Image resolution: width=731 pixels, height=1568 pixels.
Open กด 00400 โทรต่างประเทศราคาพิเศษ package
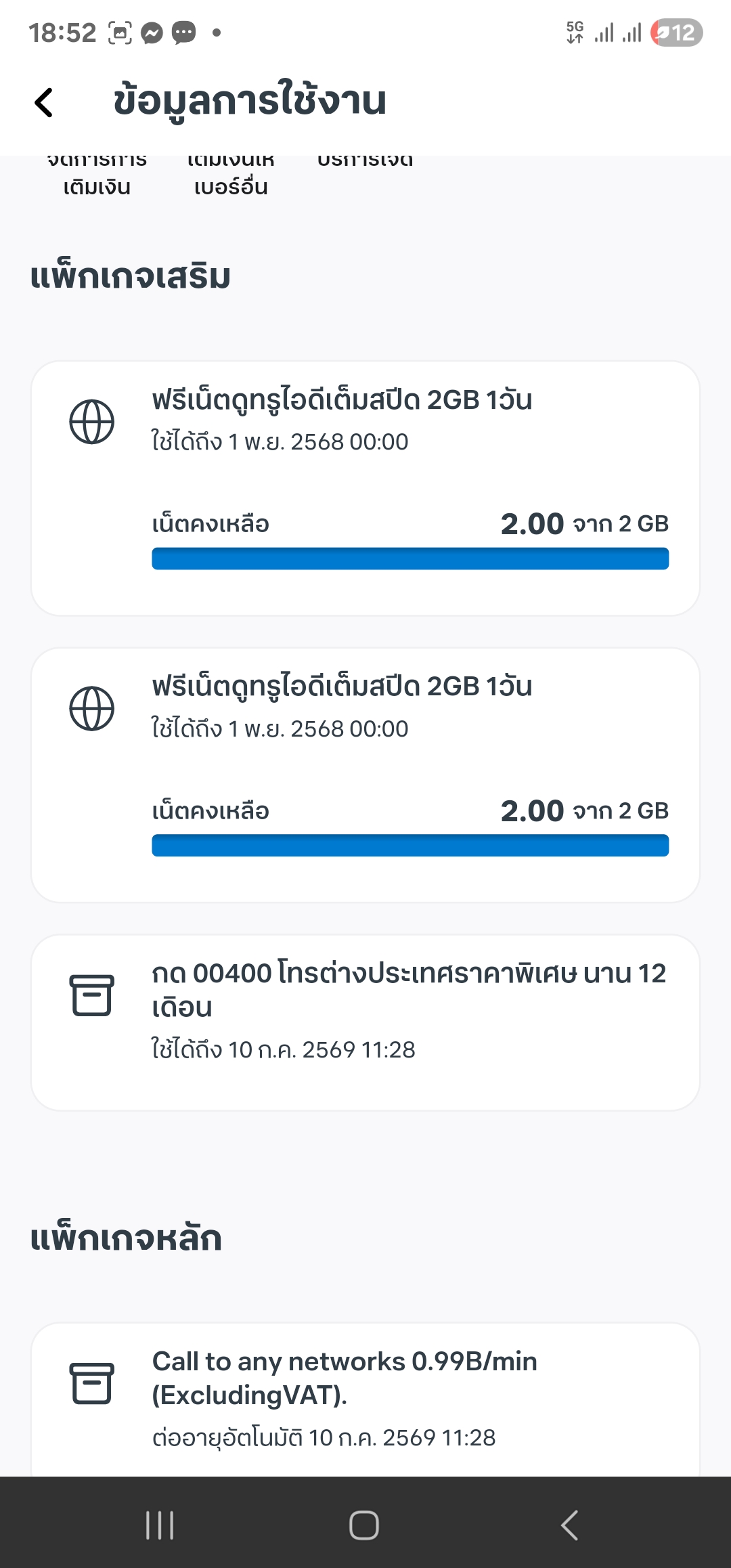pos(409,990)
